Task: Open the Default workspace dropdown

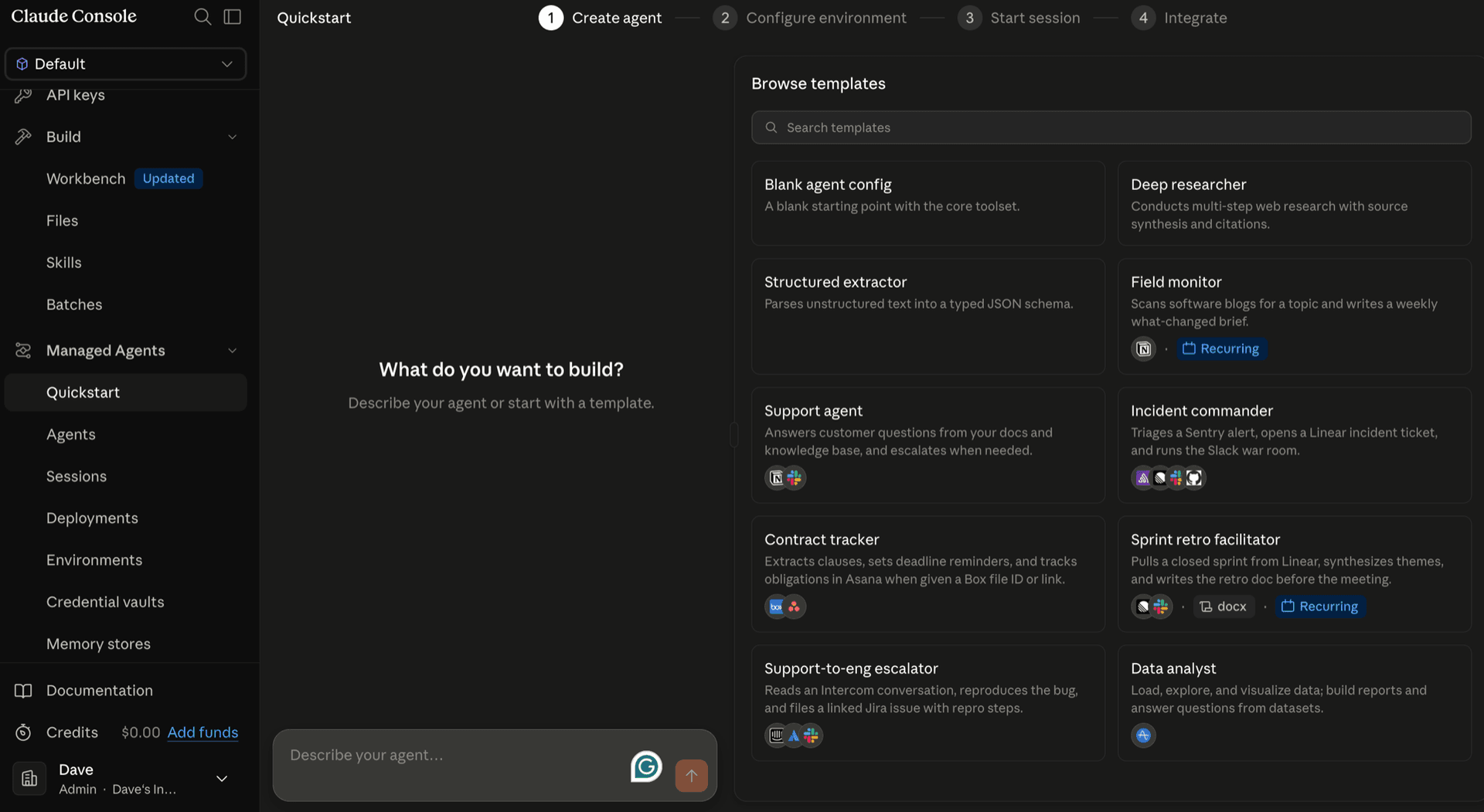Action: [125, 63]
